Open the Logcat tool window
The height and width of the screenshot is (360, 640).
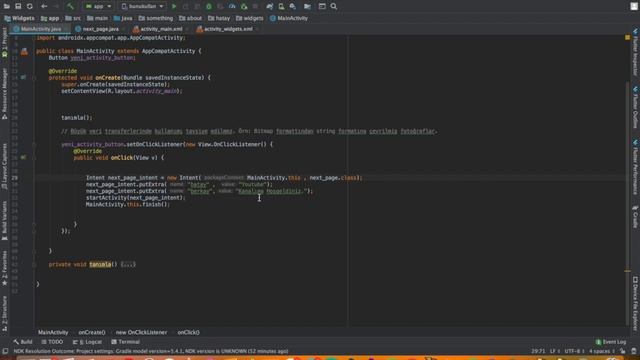tap(87, 342)
